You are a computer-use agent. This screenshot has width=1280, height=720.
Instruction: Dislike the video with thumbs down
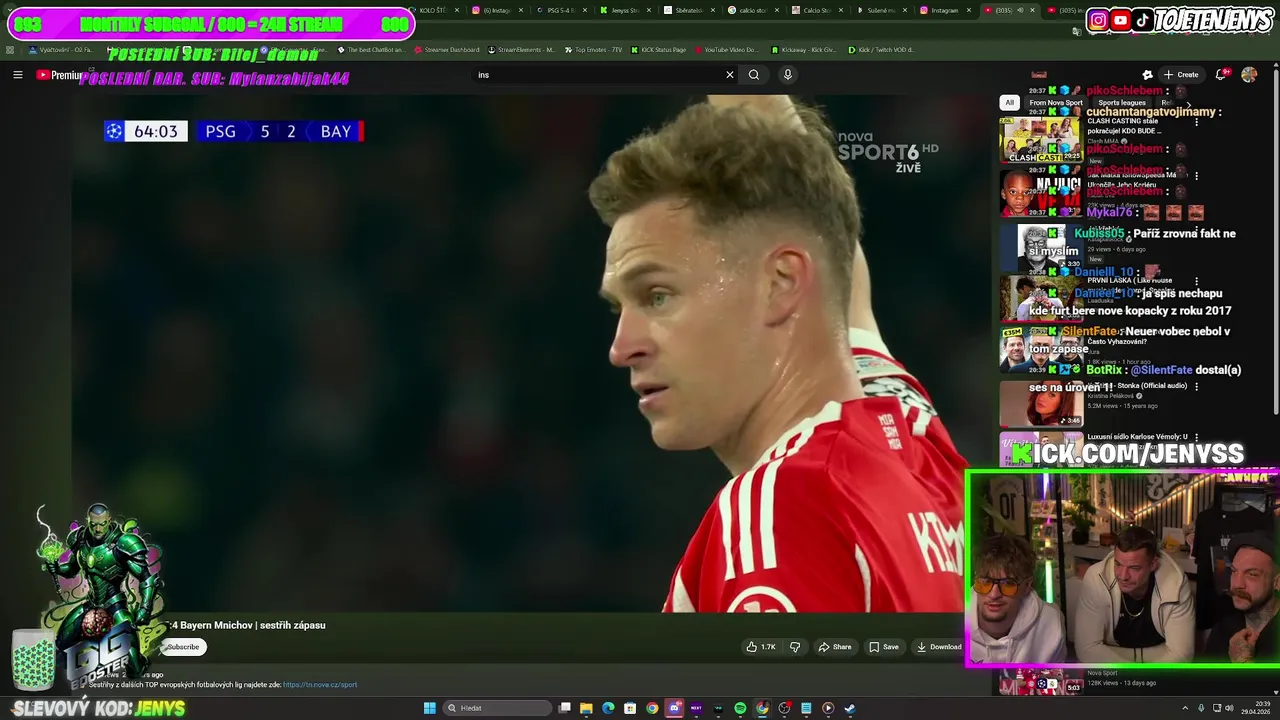point(795,647)
